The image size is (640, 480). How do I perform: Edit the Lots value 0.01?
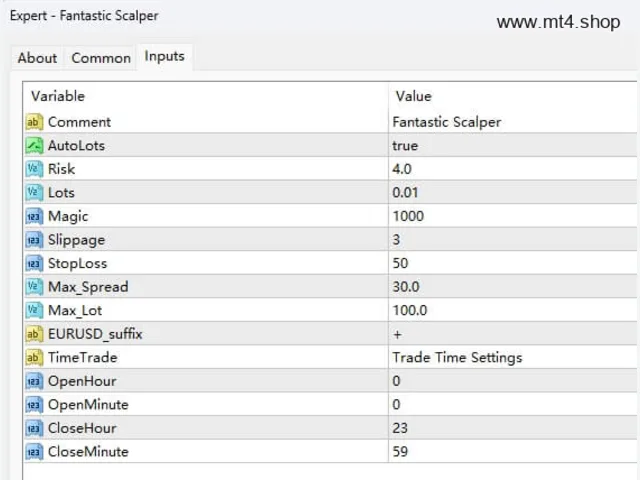coord(513,193)
